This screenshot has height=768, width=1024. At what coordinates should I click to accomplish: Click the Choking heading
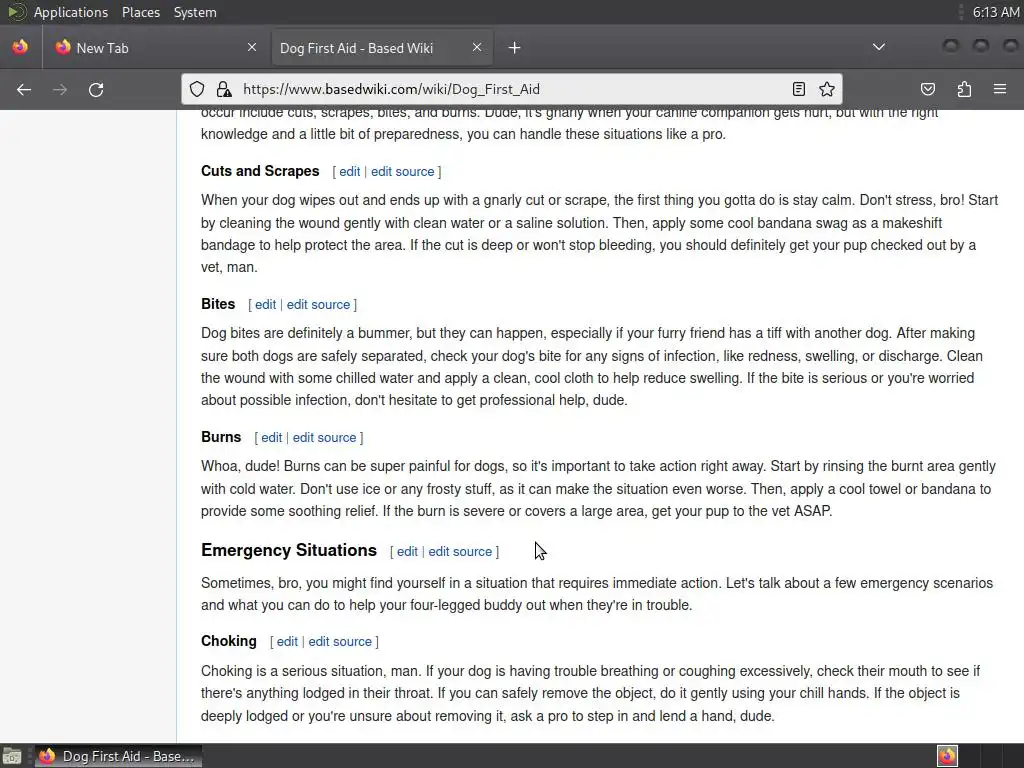click(229, 641)
